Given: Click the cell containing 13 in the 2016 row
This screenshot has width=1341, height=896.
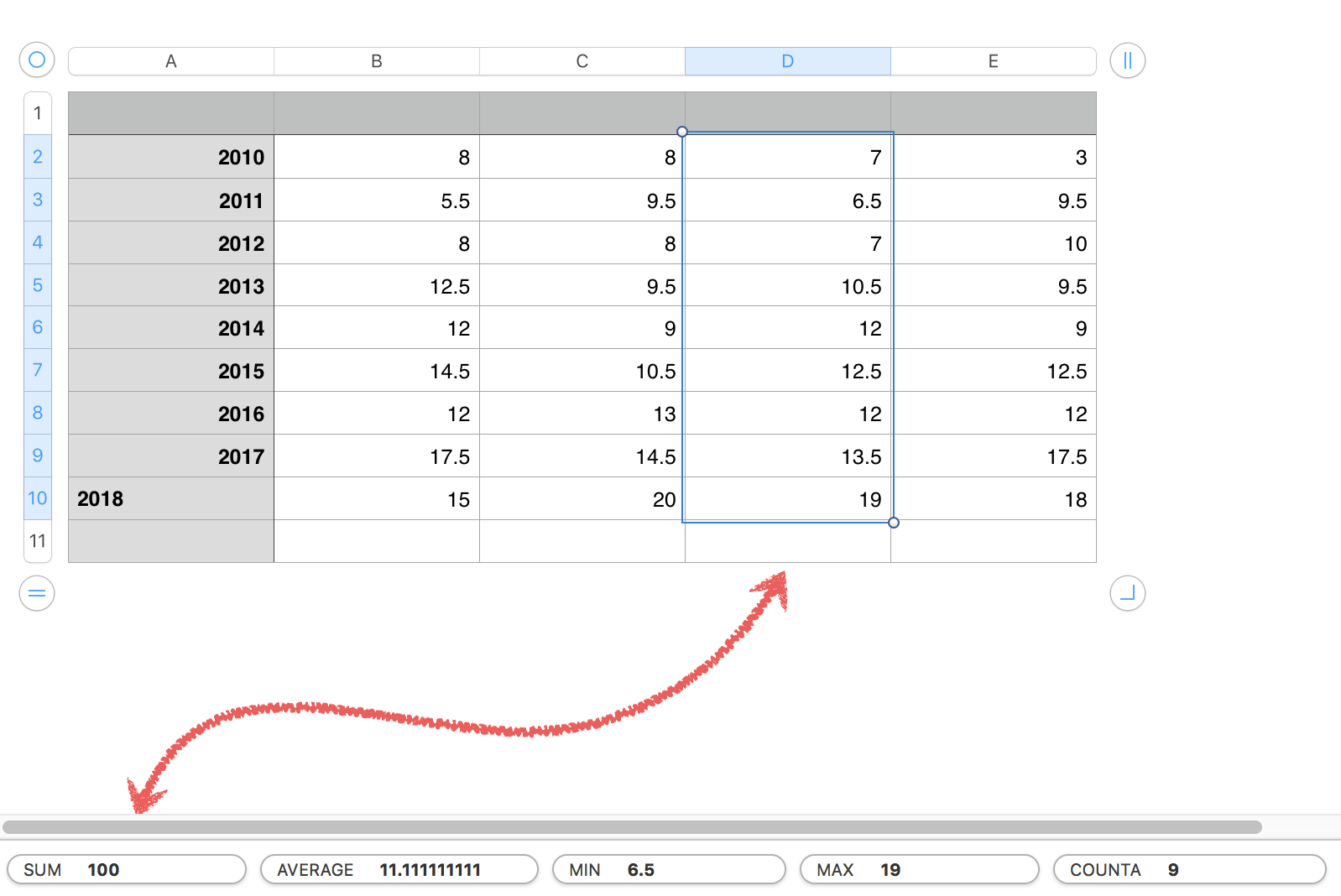Looking at the screenshot, I should [582, 413].
